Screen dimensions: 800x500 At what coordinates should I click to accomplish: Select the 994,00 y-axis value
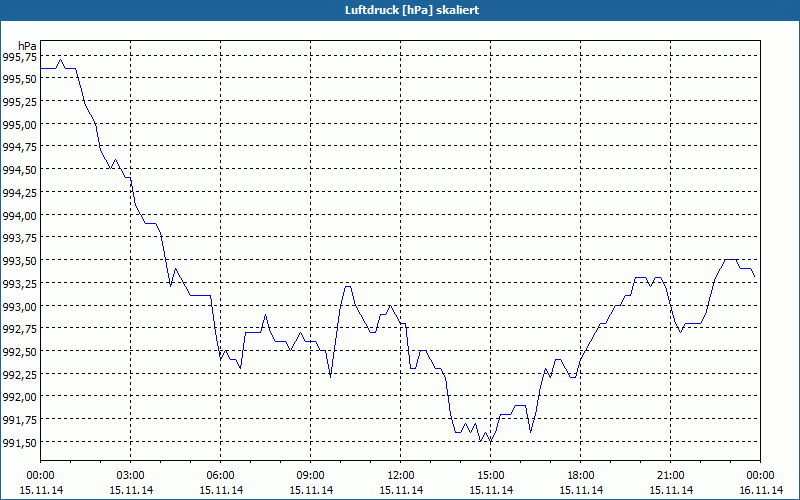19,215
